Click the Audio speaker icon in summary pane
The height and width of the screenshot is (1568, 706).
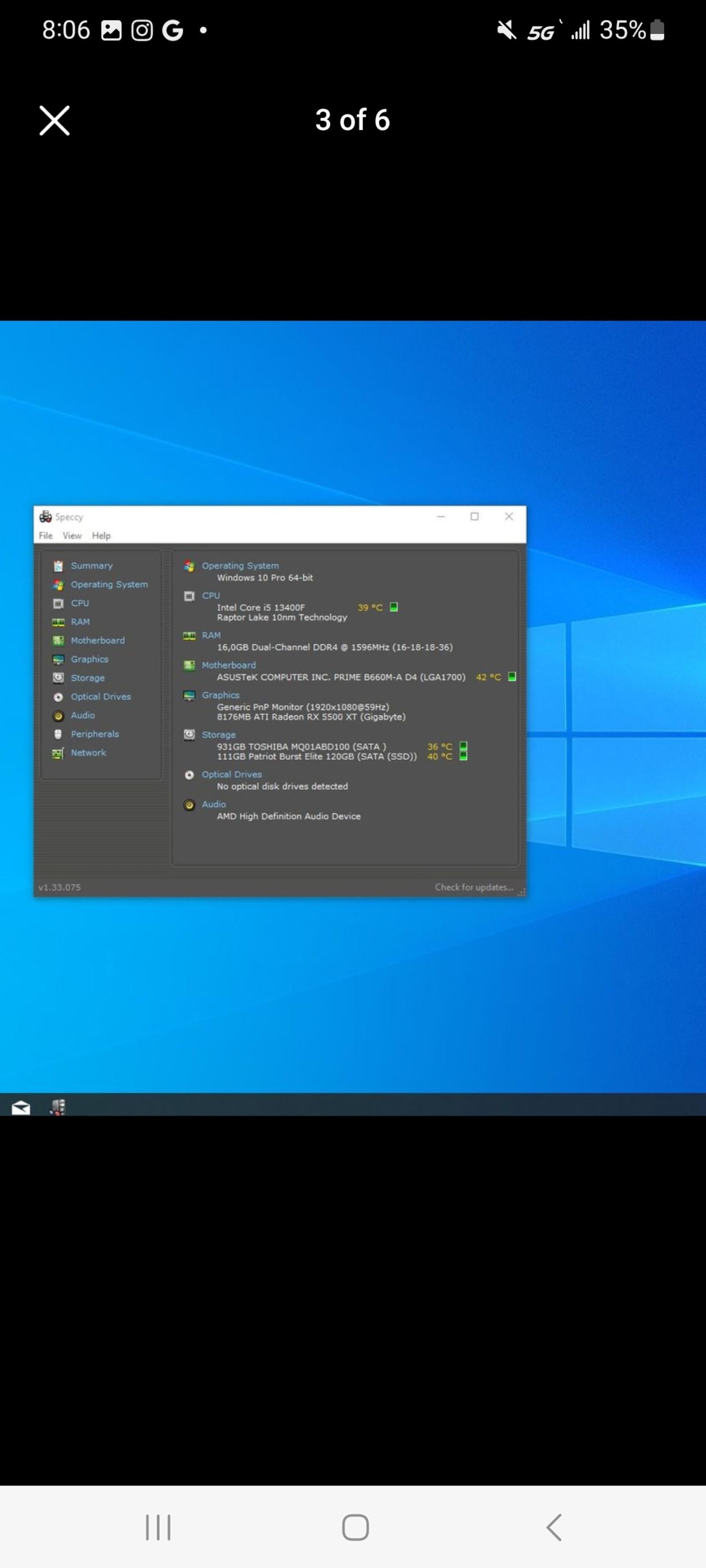click(189, 805)
